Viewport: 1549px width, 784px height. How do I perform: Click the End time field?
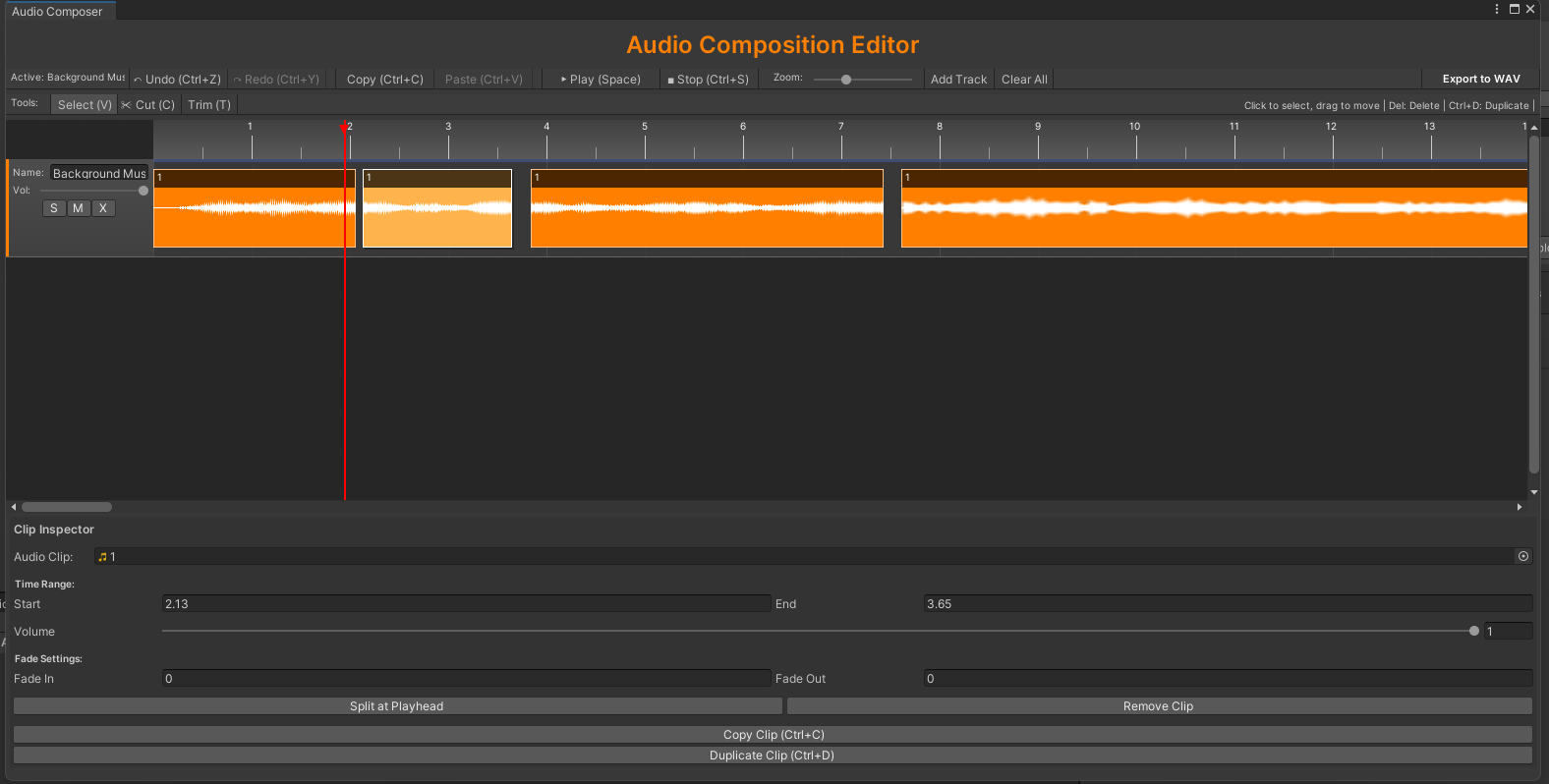tap(1228, 604)
